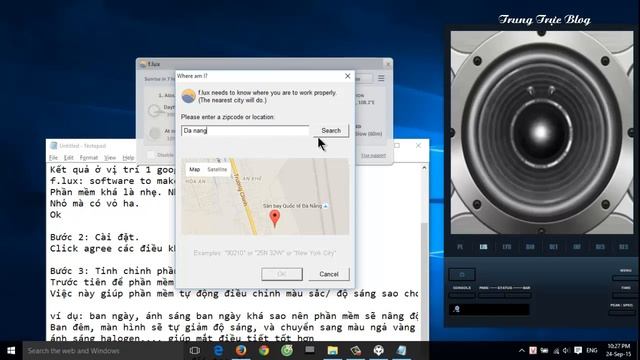640x360 pixels.
Task: Open the taskbar icon just right of File Explorer
Action: click(356, 351)
